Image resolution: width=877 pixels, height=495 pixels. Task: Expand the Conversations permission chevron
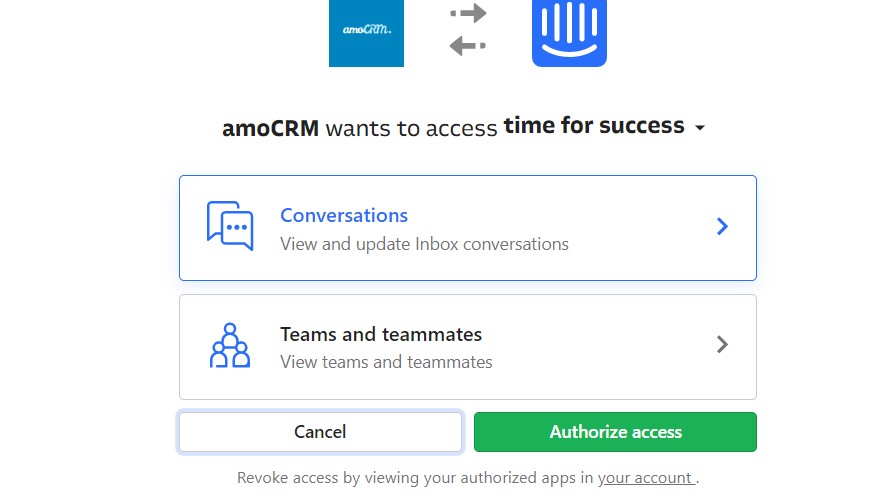pyautogui.click(x=723, y=227)
